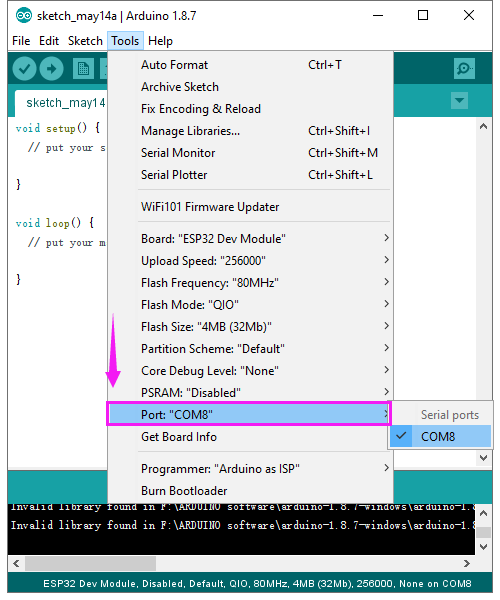The height and width of the screenshot is (600, 500).
Task: Choose Manage Libraries from Tools menu
Action: coord(250,131)
